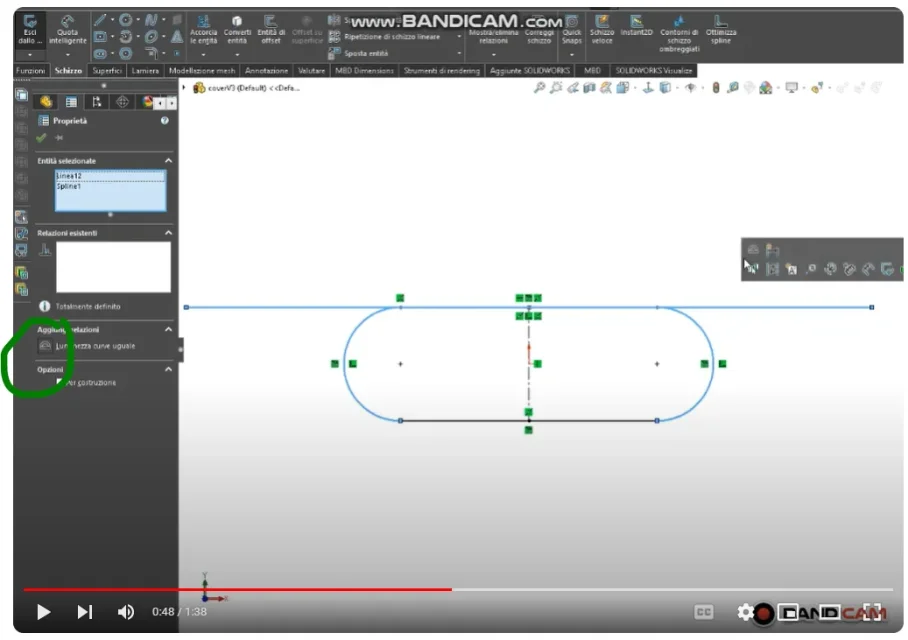Enable the Per costruzione checkbox
The height and width of the screenshot is (640, 908).
(x=60, y=382)
